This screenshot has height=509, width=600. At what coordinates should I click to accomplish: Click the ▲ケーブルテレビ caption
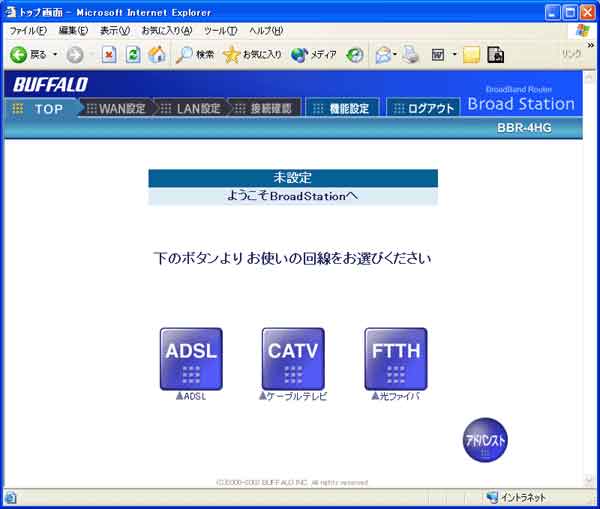293,396
